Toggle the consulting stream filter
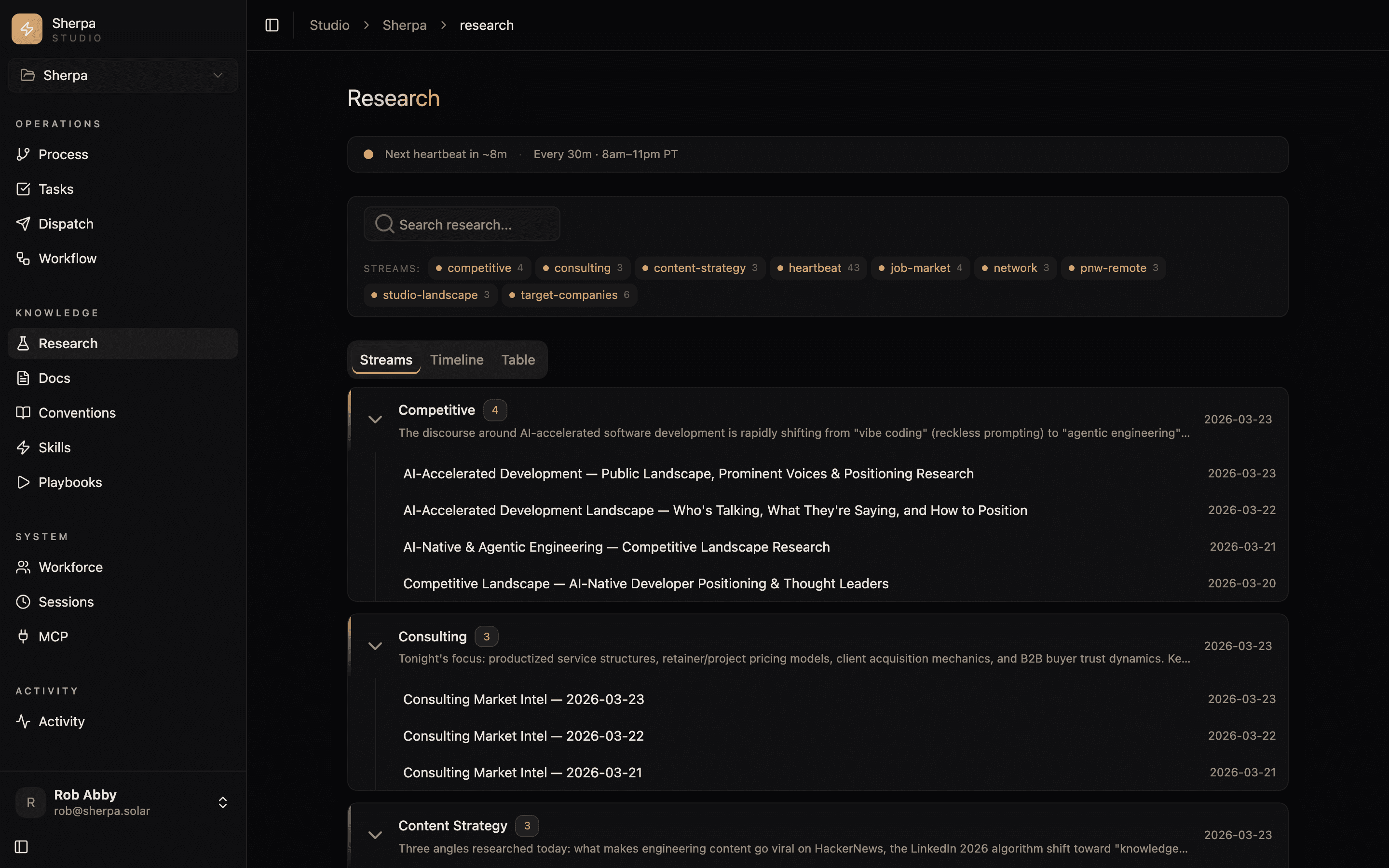Screen dimensions: 1389x868 pos(583,268)
